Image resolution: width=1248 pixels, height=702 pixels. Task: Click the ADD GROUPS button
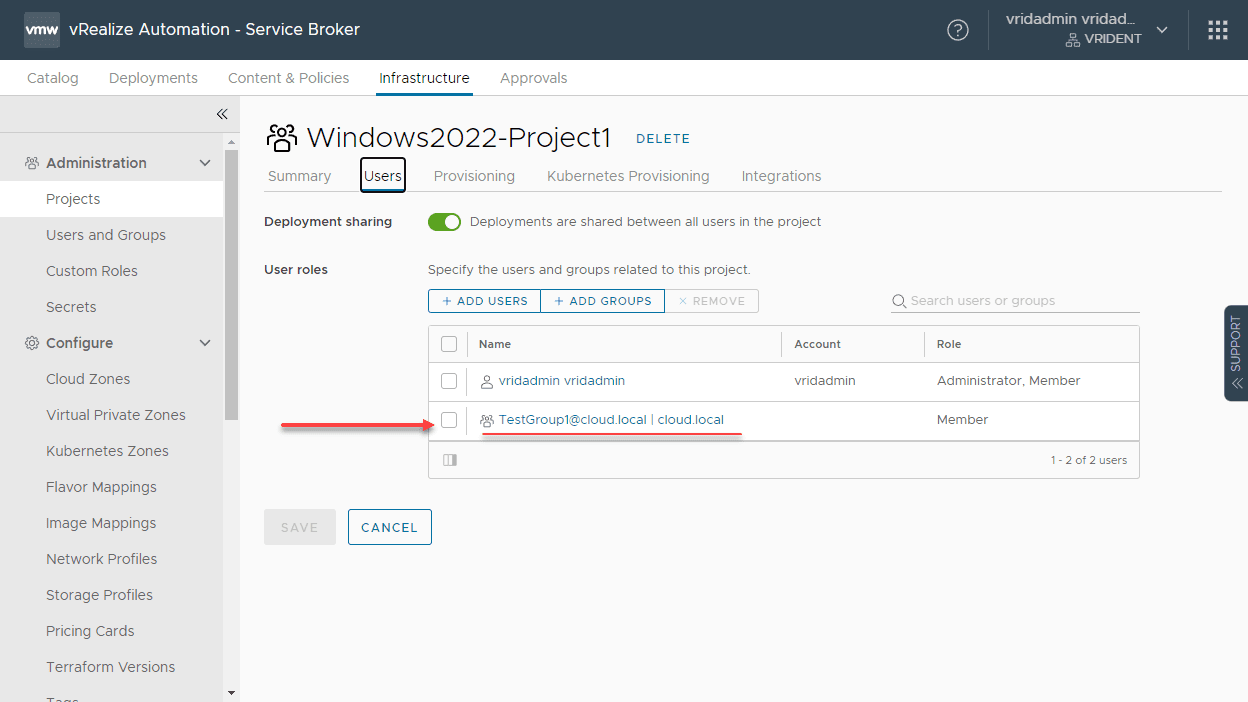603,301
